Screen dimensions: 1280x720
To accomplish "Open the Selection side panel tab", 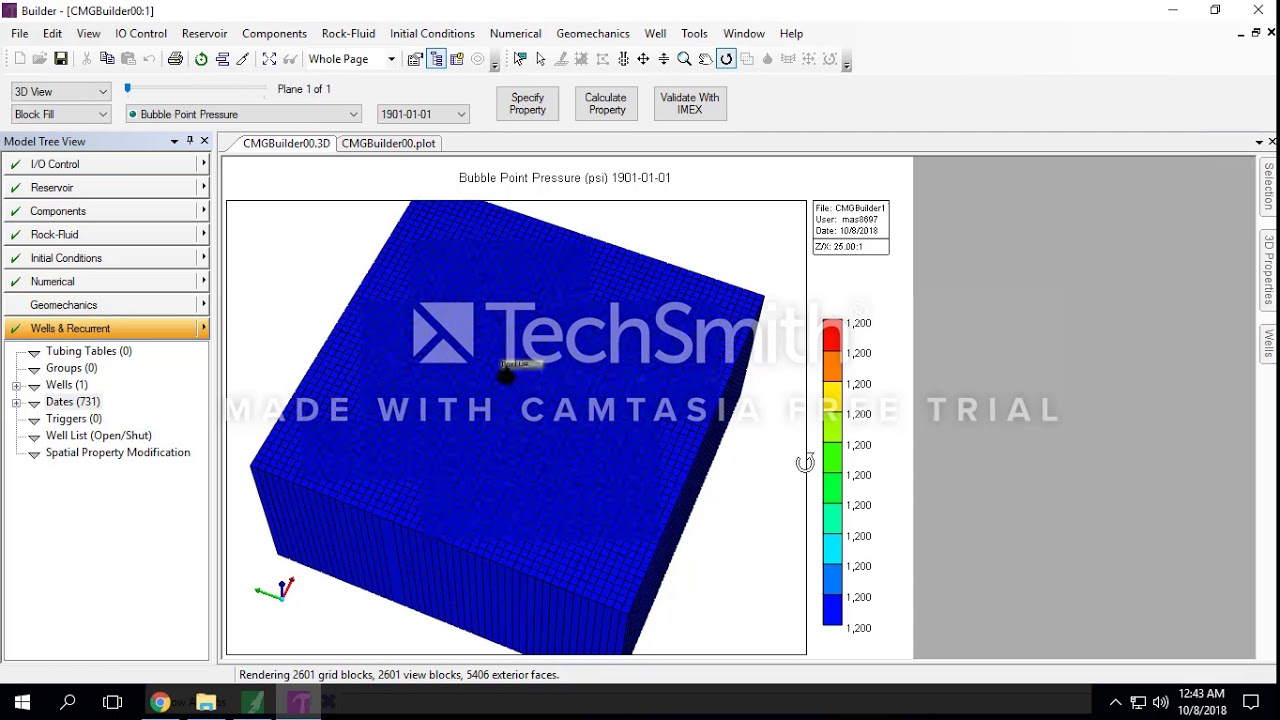I will tap(1269, 186).
